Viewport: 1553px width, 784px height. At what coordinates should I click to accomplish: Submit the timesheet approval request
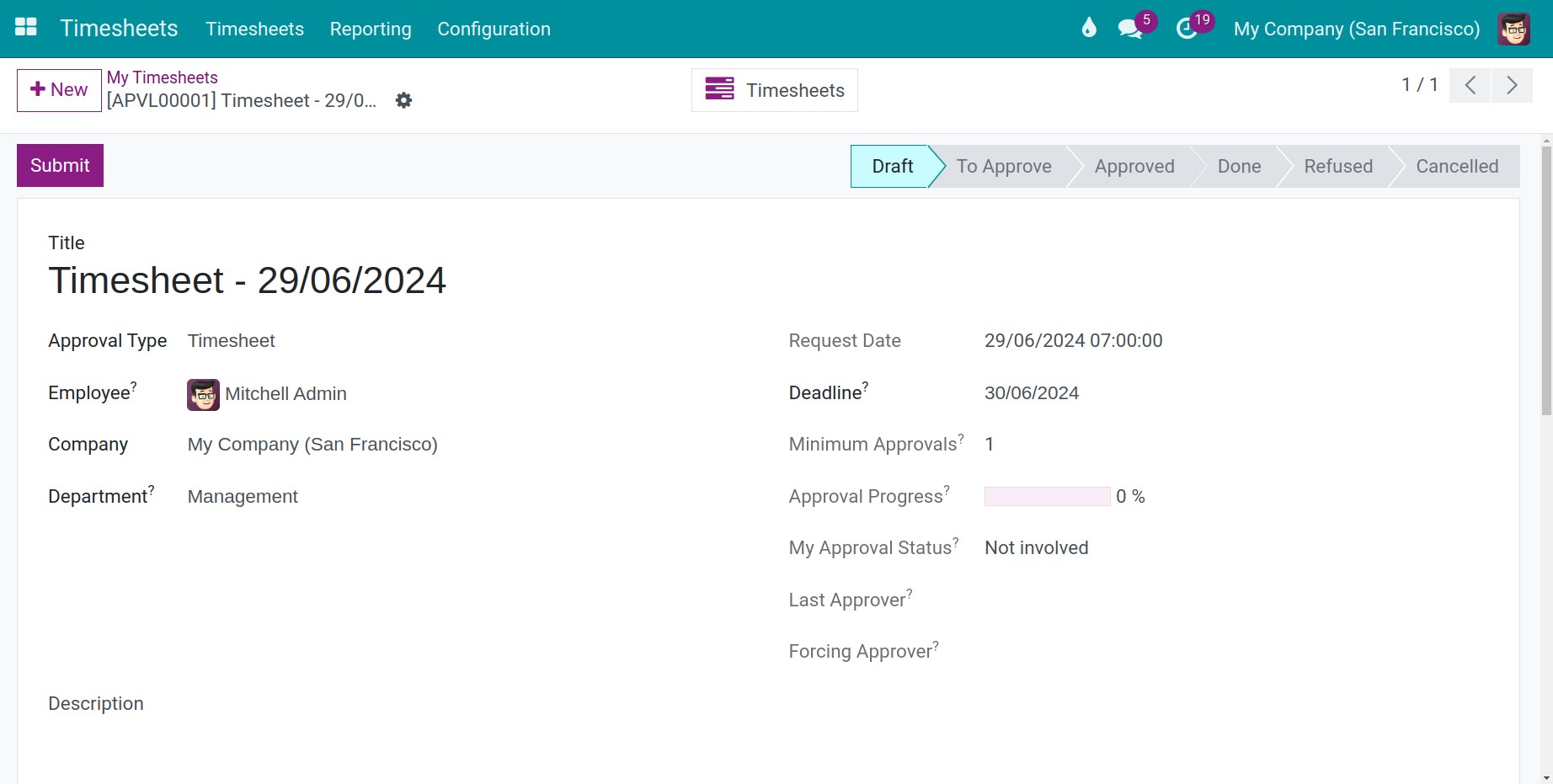[60, 165]
